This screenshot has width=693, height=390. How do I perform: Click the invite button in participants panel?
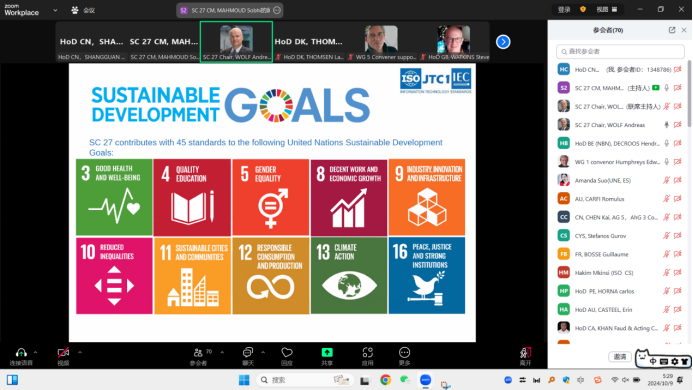[x=620, y=357]
